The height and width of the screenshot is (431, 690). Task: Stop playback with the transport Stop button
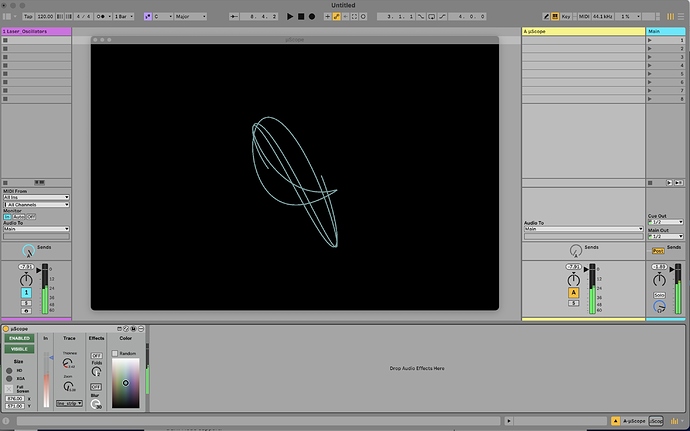pyautogui.click(x=301, y=16)
